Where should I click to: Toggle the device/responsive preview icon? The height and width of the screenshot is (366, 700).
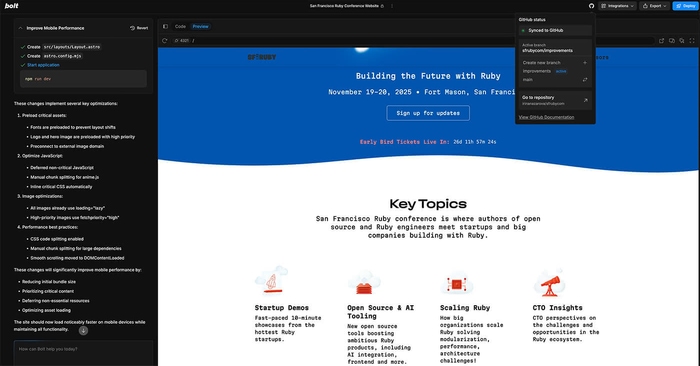671,41
